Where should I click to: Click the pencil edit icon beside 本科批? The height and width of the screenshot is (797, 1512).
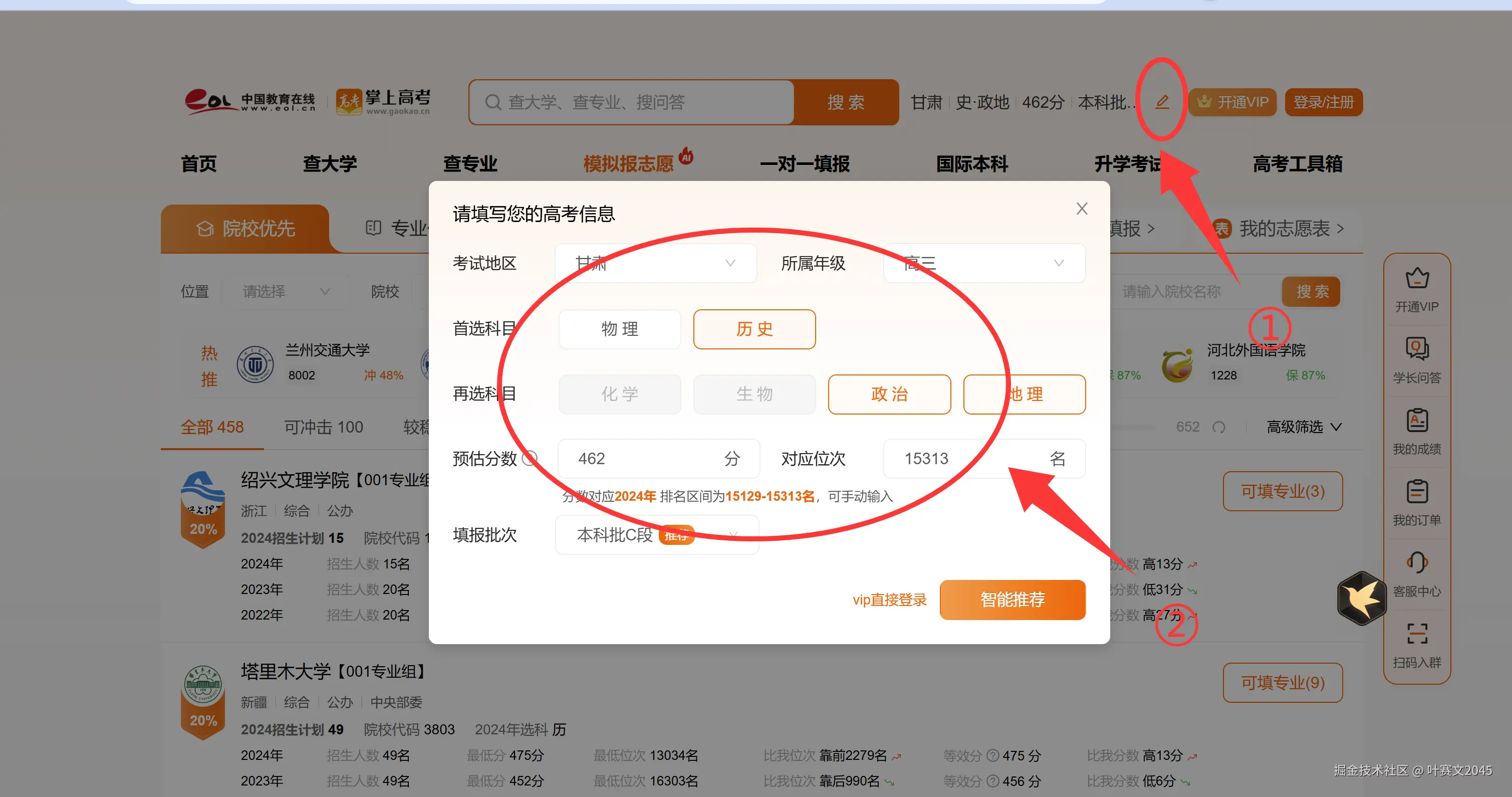point(1162,102)
